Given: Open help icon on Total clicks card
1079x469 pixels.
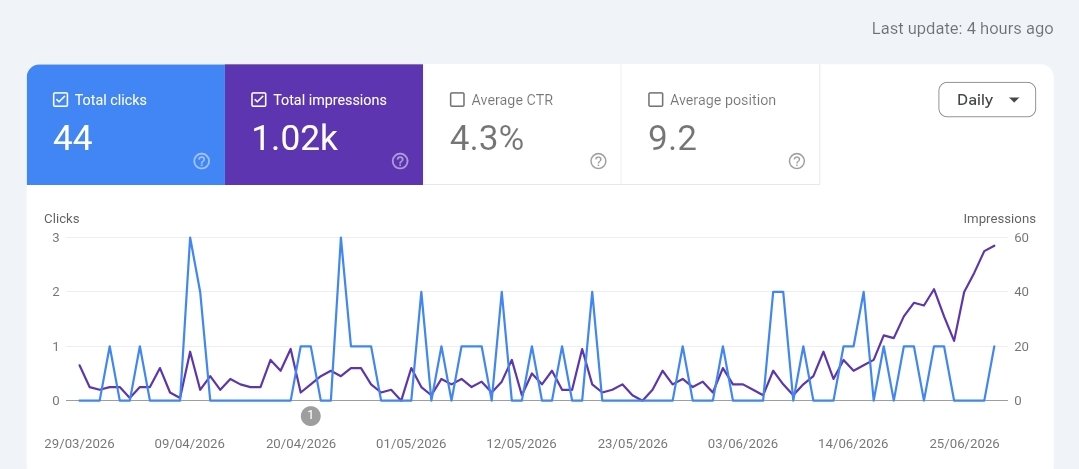Looking at the screenshot, I should point(202,161).
